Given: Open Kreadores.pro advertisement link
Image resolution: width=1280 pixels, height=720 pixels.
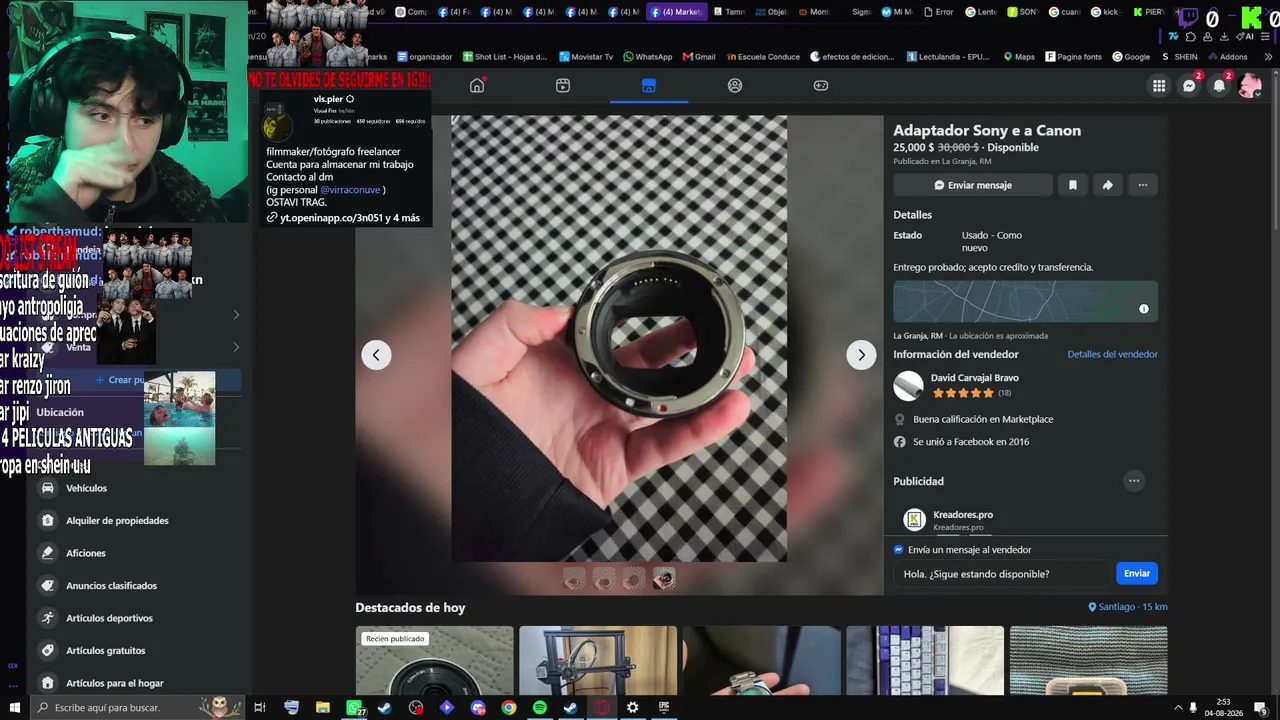Looking at the screenshot, I should pyautogui.click(x=963, y=515).
